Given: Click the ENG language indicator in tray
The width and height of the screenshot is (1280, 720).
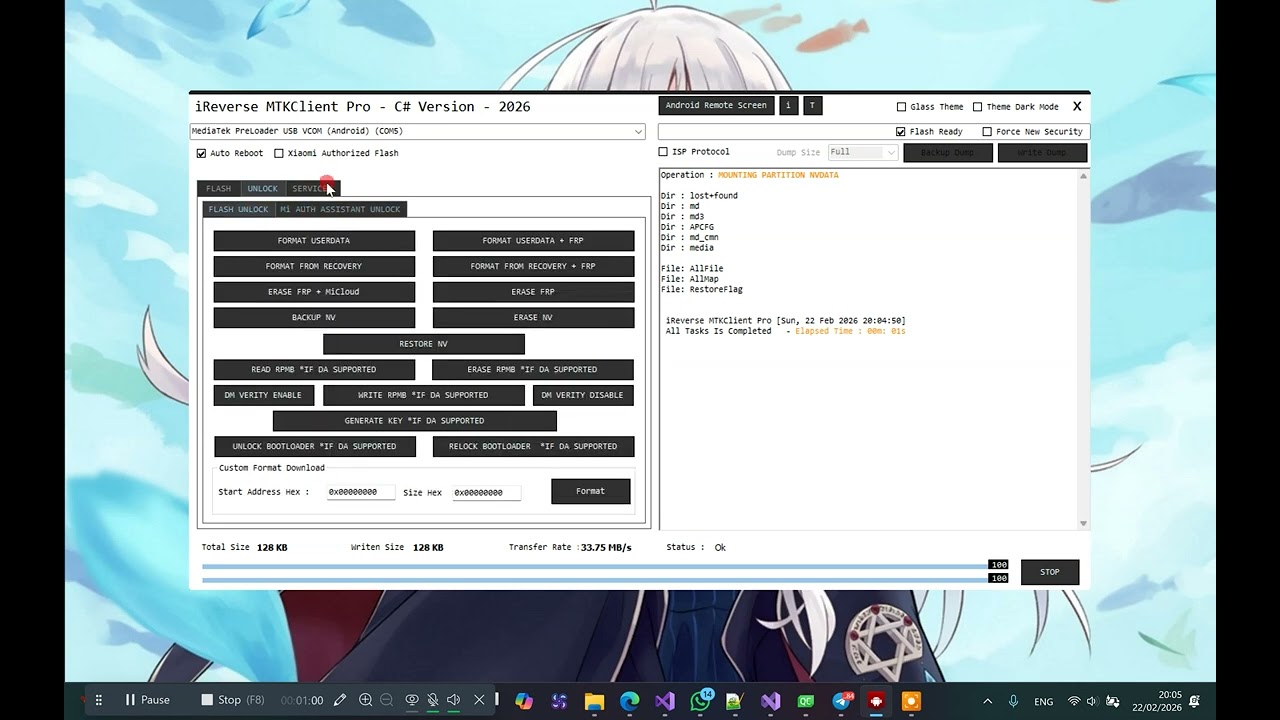Looking at the screenshot, I should coord(1044,702).
